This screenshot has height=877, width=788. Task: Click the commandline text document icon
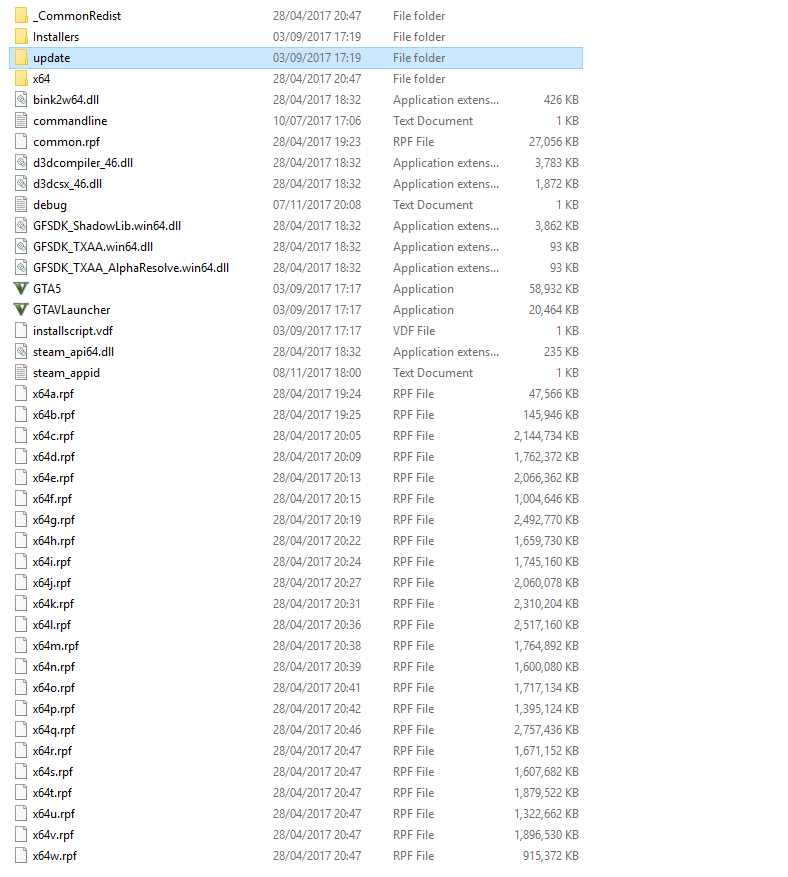tap(21, 121)
